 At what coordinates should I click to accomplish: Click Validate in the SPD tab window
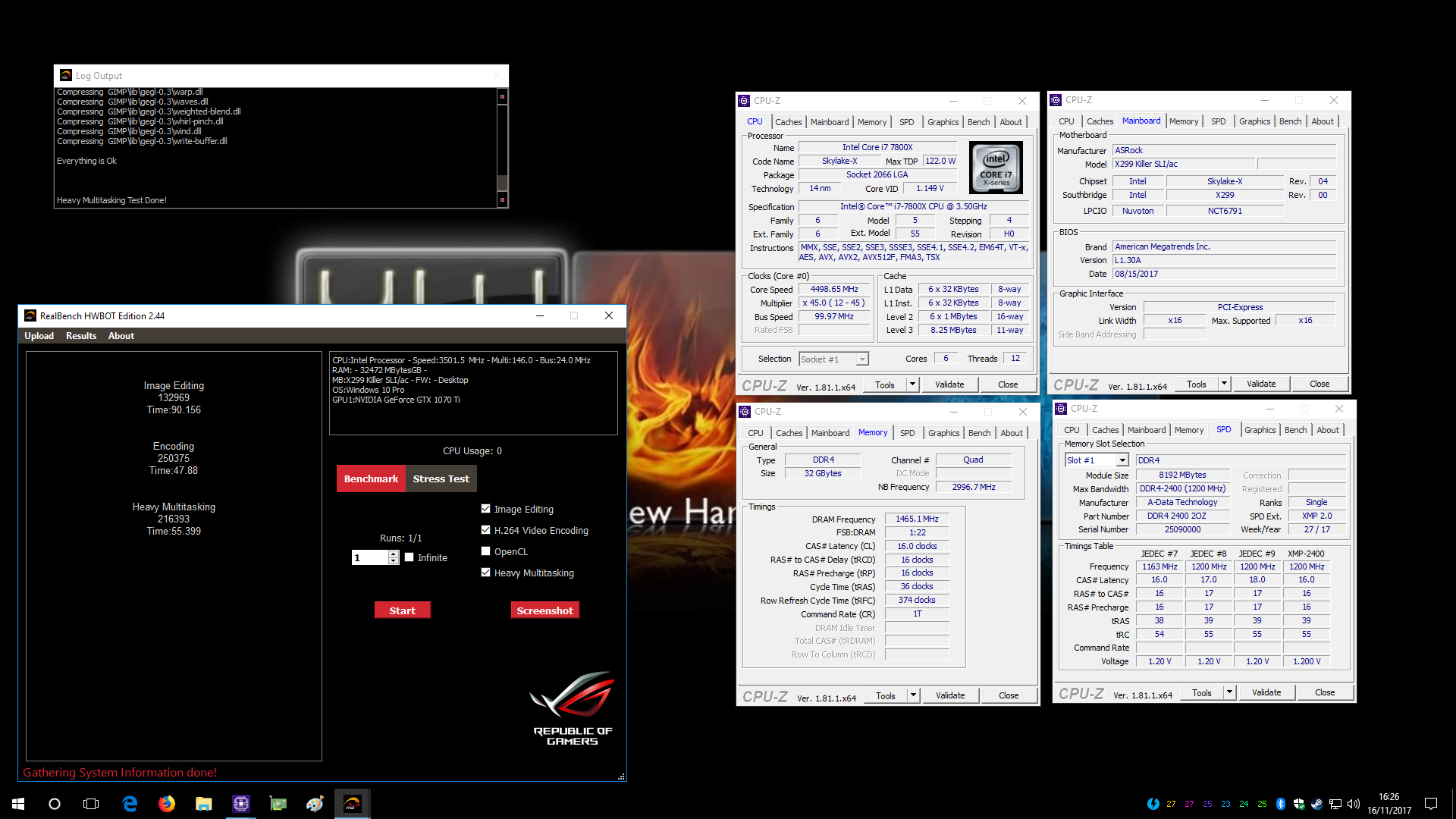(1266, 692)
